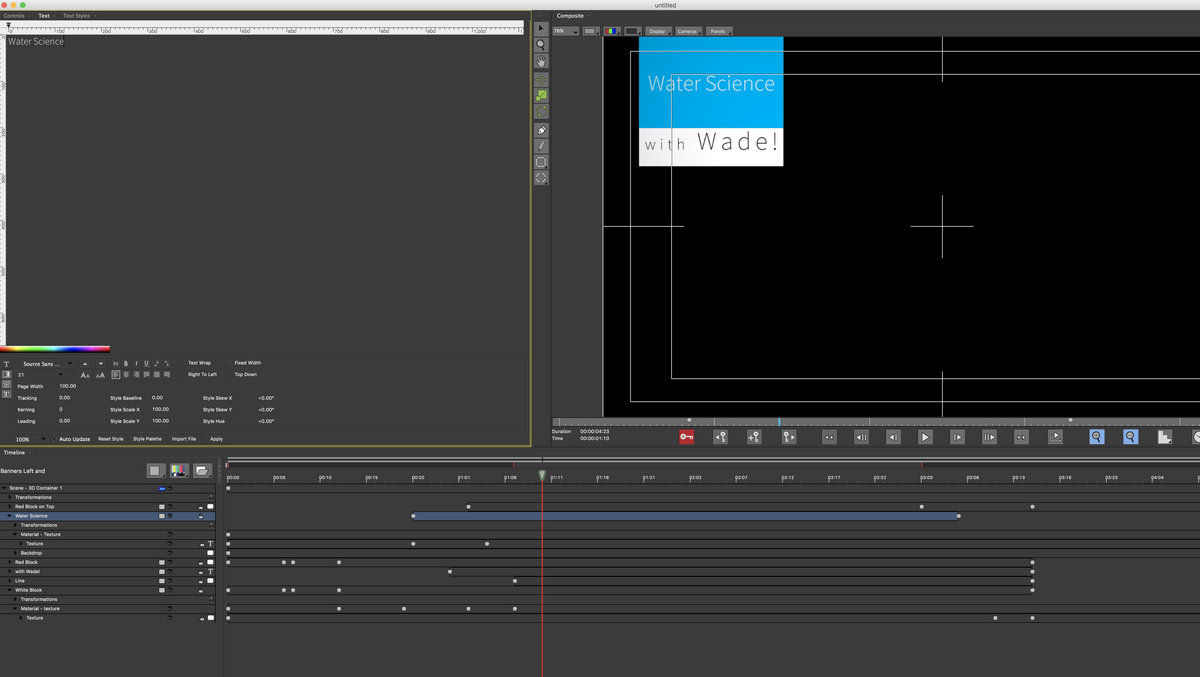Click the red key record button

(687, 437)
